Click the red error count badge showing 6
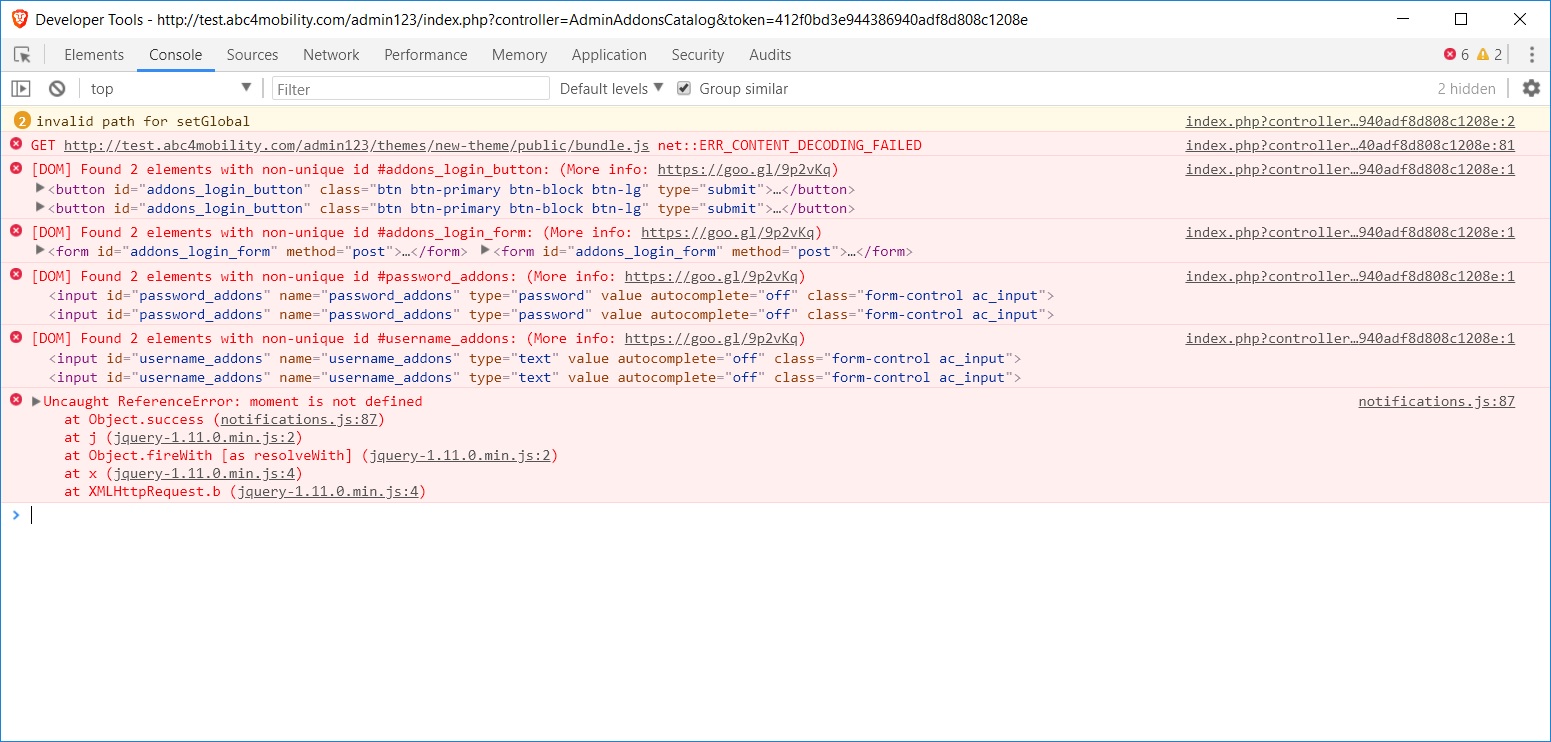Screen dimensions: 1551x742 1456,55
